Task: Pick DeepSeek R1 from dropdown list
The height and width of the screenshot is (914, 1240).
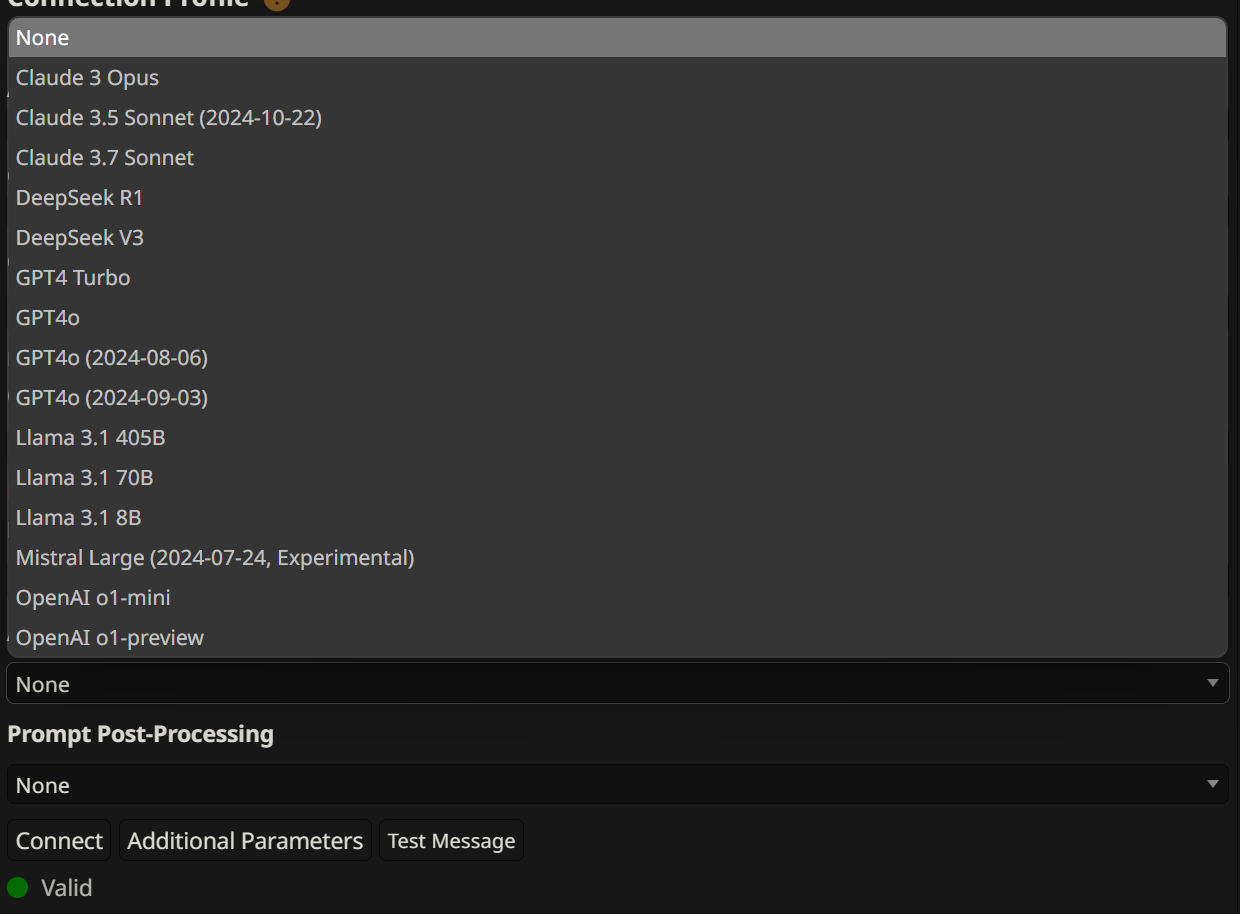Action: tap(617, 198)
